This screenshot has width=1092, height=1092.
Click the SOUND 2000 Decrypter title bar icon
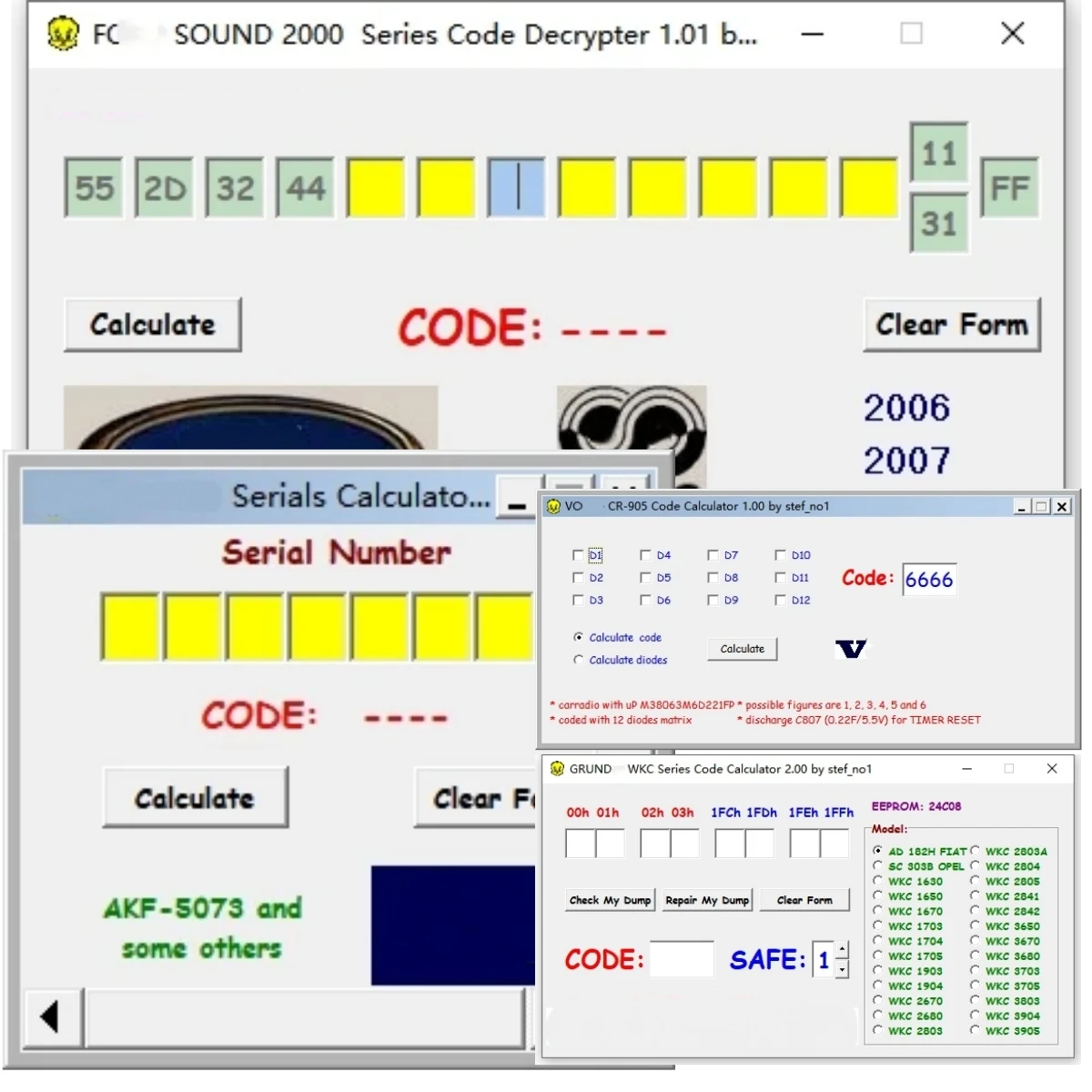pos(63,35)
